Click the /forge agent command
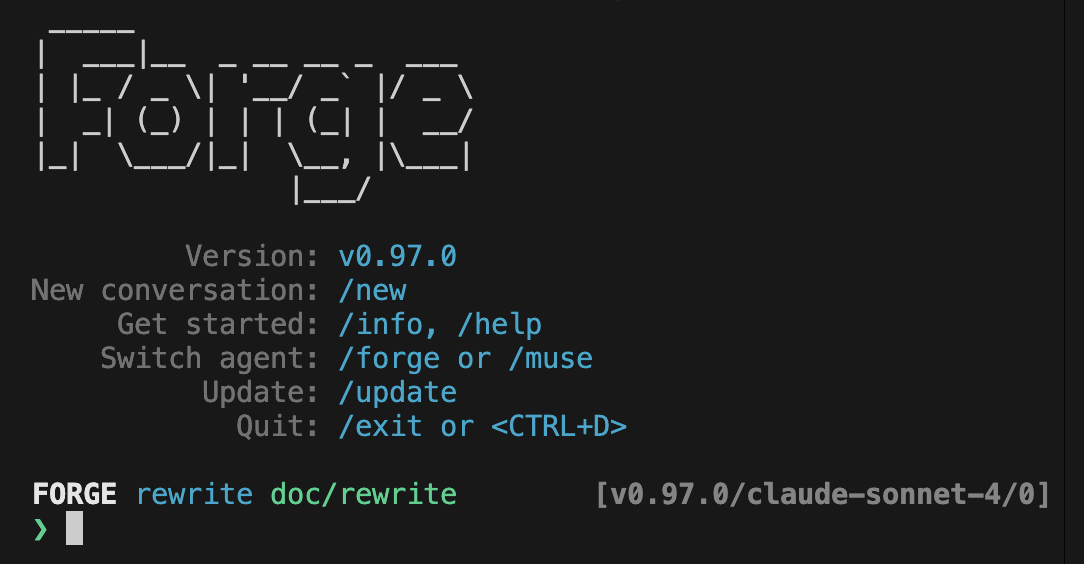Image resolution: width=1084 pixels, height=564 pixels. tap(389, 359)
